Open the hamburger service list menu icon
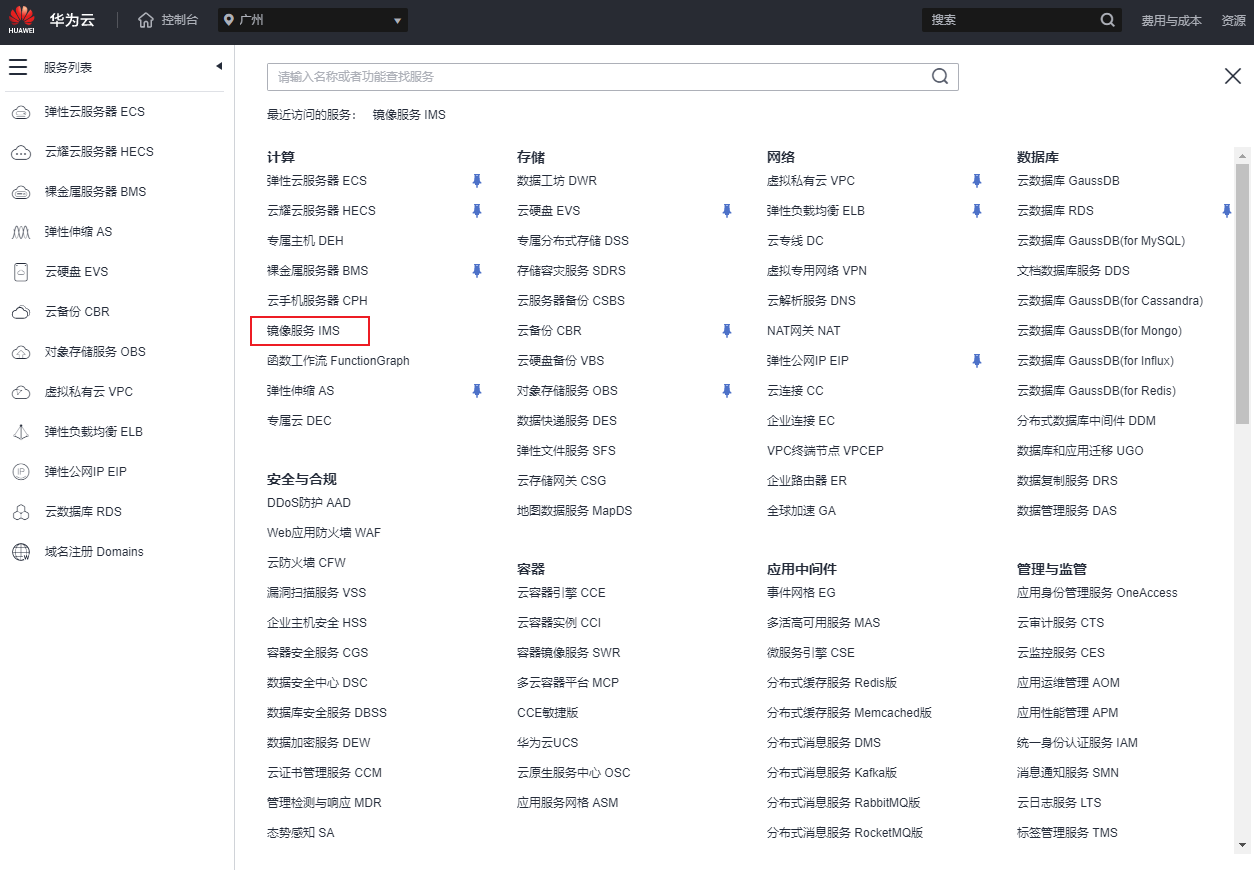This screenshot has width=1254, height=870. (18, 67)
